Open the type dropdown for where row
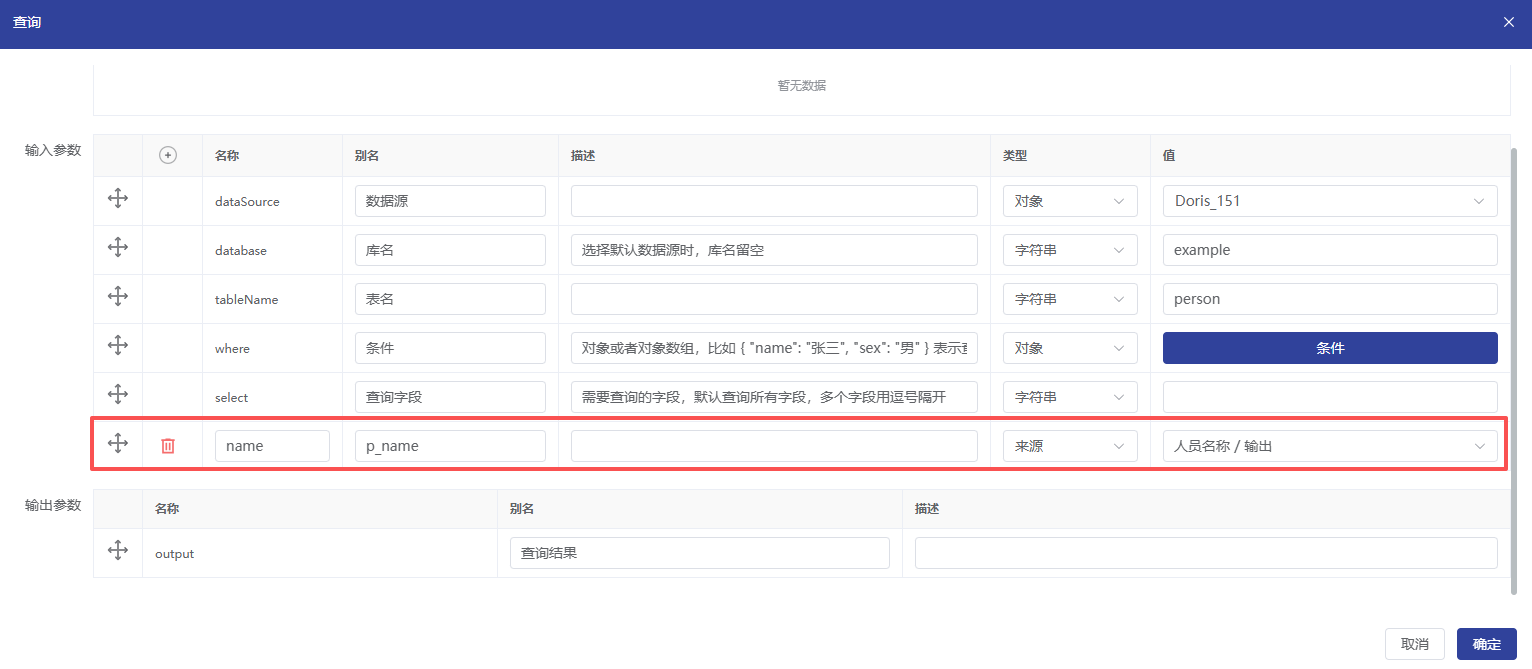1532x669 pixels. coord(1069,348)
